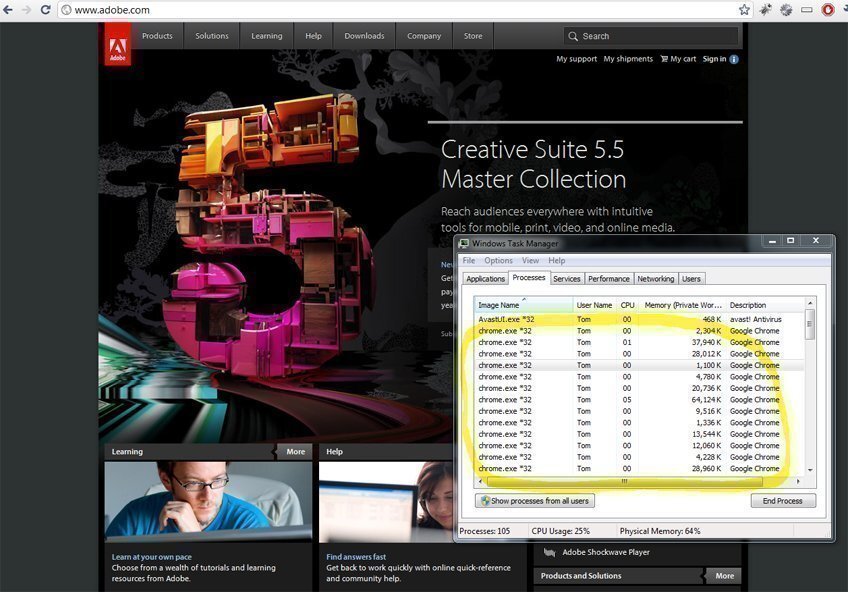Sort processes by CPU column header
Screen dimensions: 848x592
coord(627,305)
